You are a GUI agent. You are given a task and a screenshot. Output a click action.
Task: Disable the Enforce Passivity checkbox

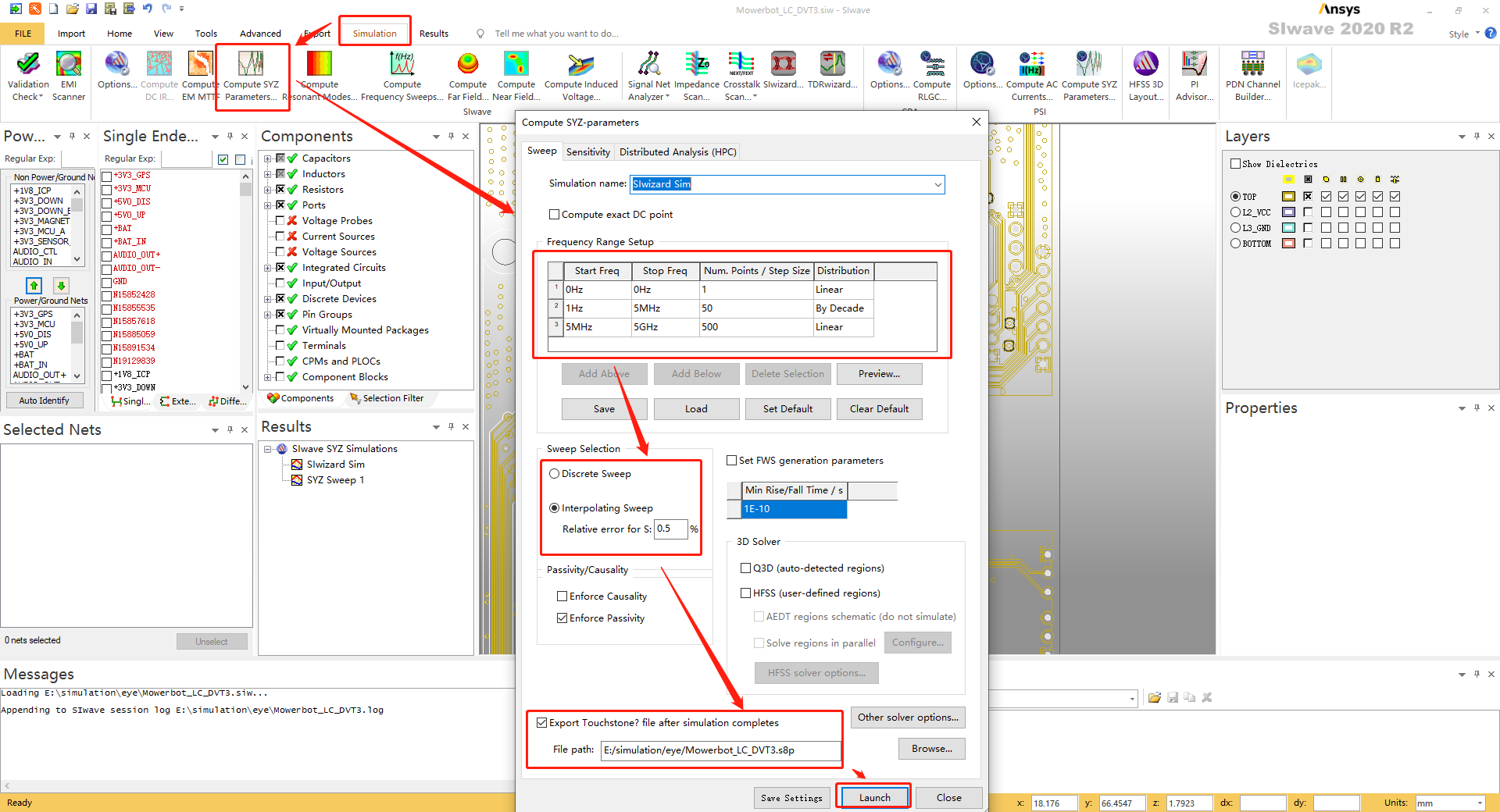(562, 618)
